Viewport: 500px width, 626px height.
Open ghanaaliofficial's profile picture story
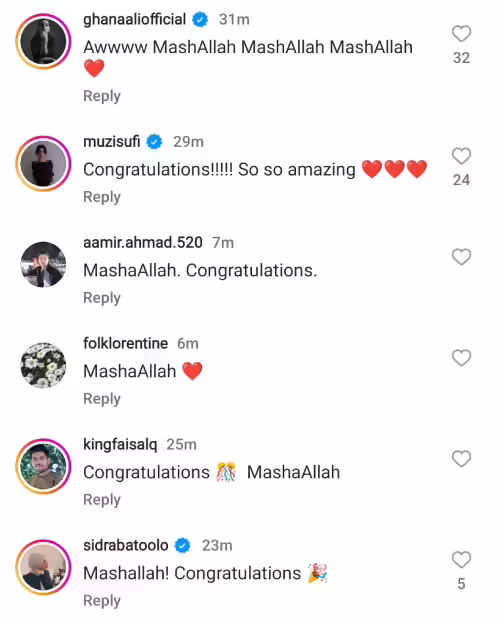(x=43, y=41)
